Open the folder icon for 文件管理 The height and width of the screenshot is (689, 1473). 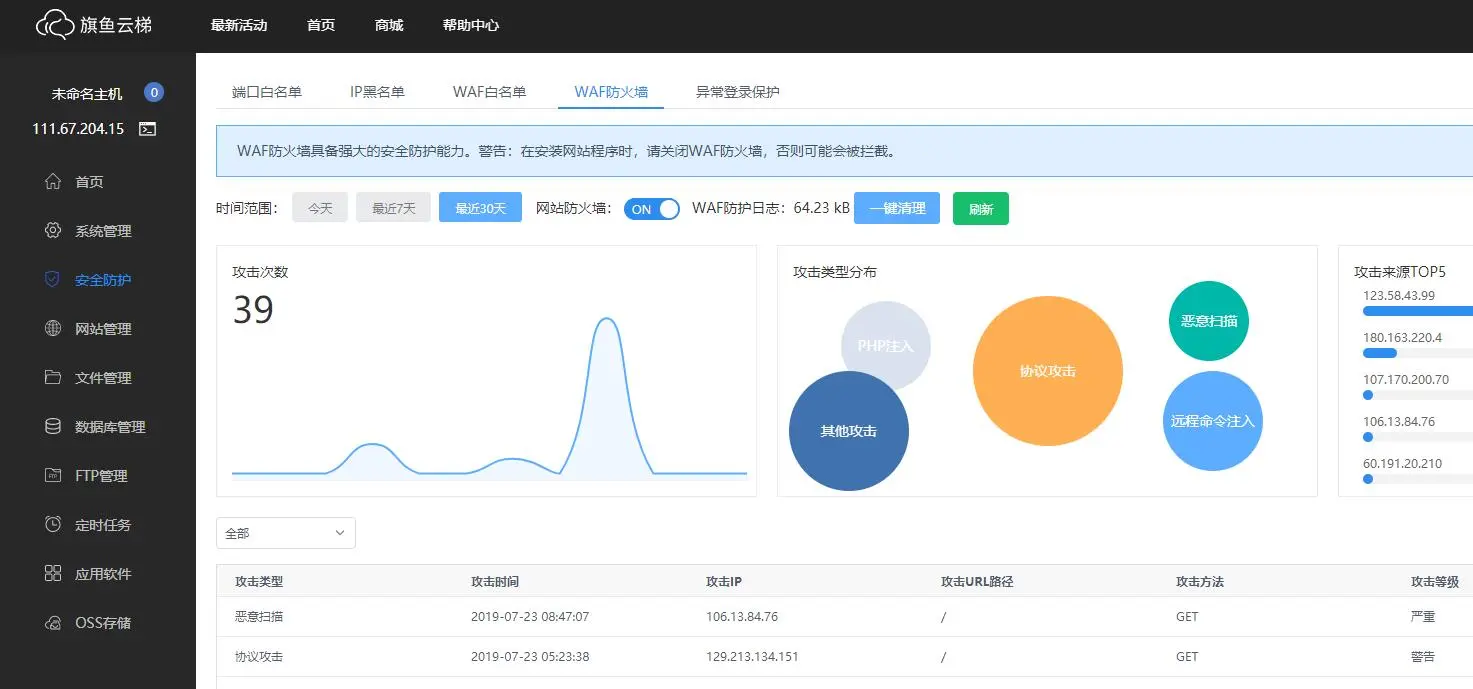(x=53, y=377)
